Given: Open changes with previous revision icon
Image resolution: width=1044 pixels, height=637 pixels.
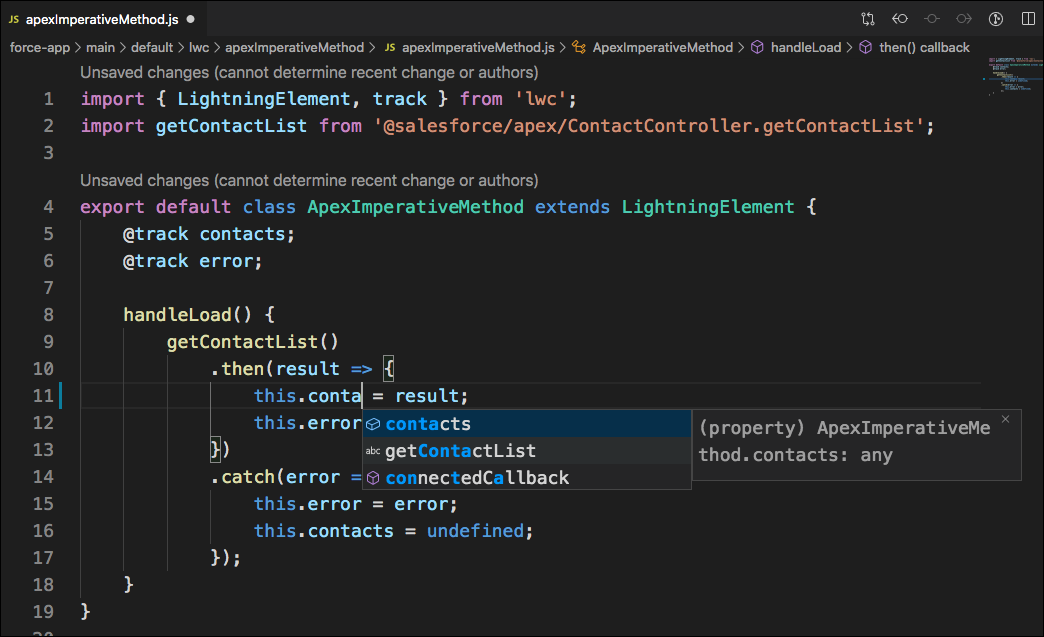Looking at the screenshot, I should [x=900, y=19].
